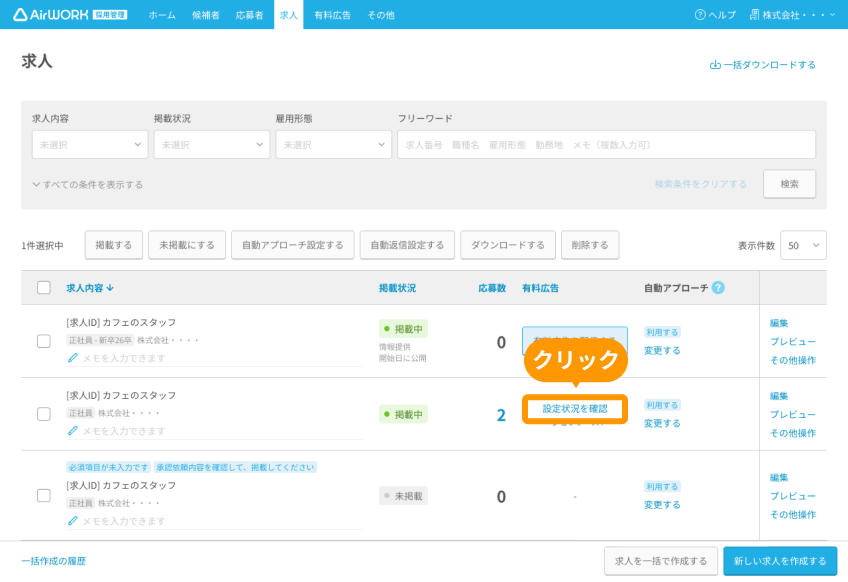Click 編集 in the 未掲載 row
The height and width of the screenshot is (582, 848).
point(779,478)
